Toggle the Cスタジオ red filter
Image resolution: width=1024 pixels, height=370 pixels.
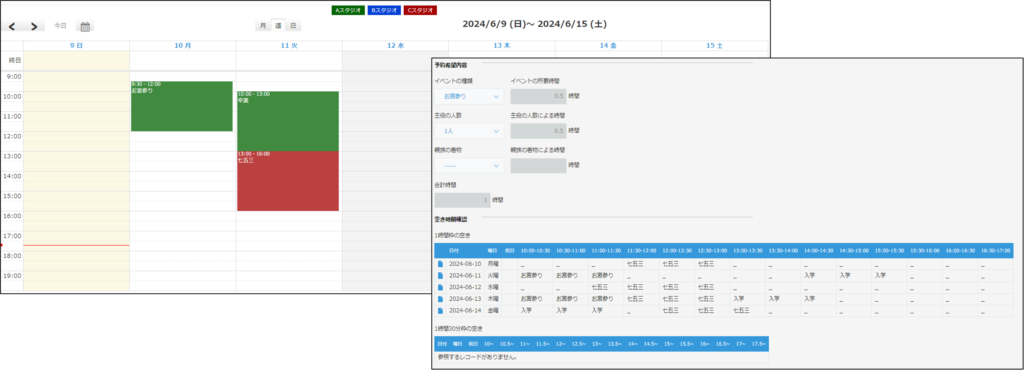(x=421, y=10)
